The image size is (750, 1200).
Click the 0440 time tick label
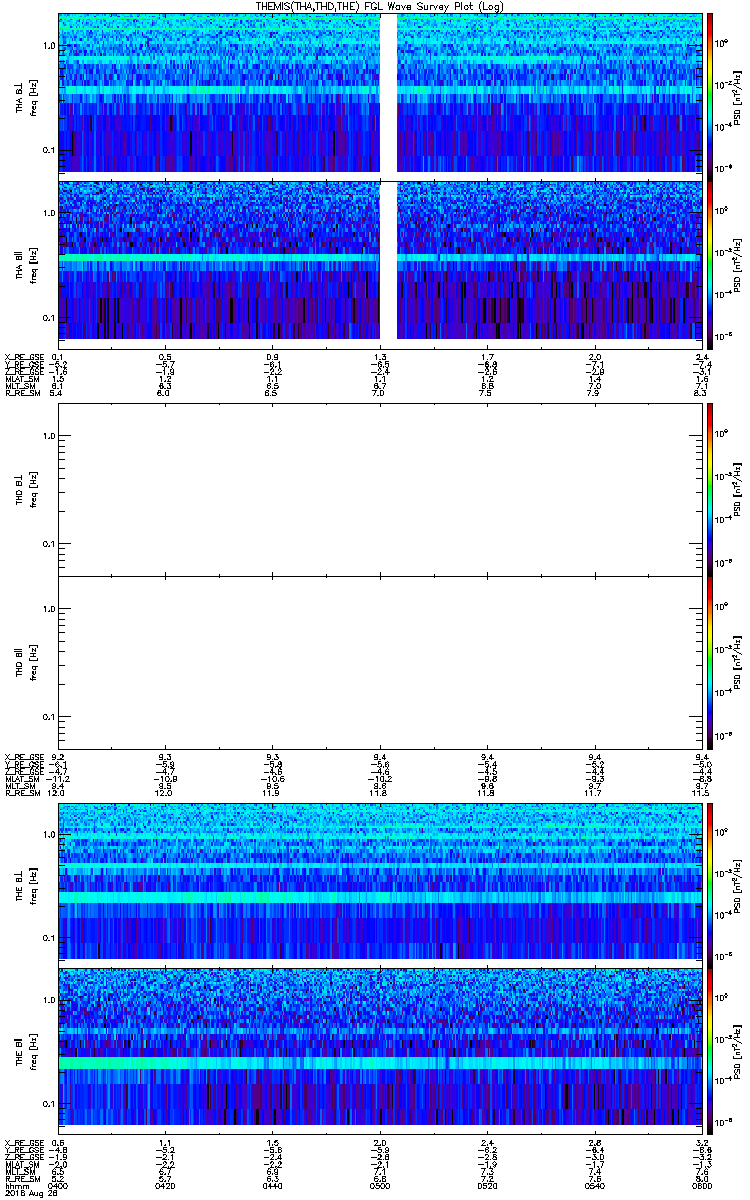tap(273, 1185)
